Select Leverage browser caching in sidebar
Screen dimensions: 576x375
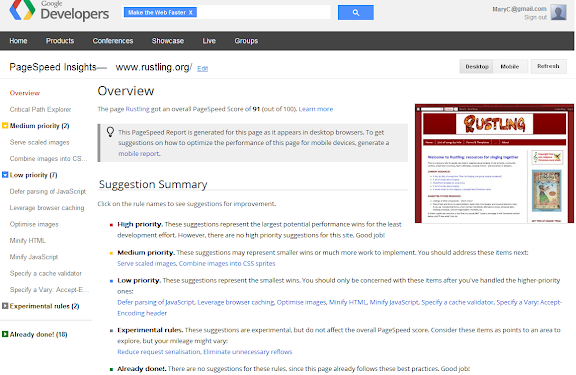pyautogui.click(x=47, y=208)
